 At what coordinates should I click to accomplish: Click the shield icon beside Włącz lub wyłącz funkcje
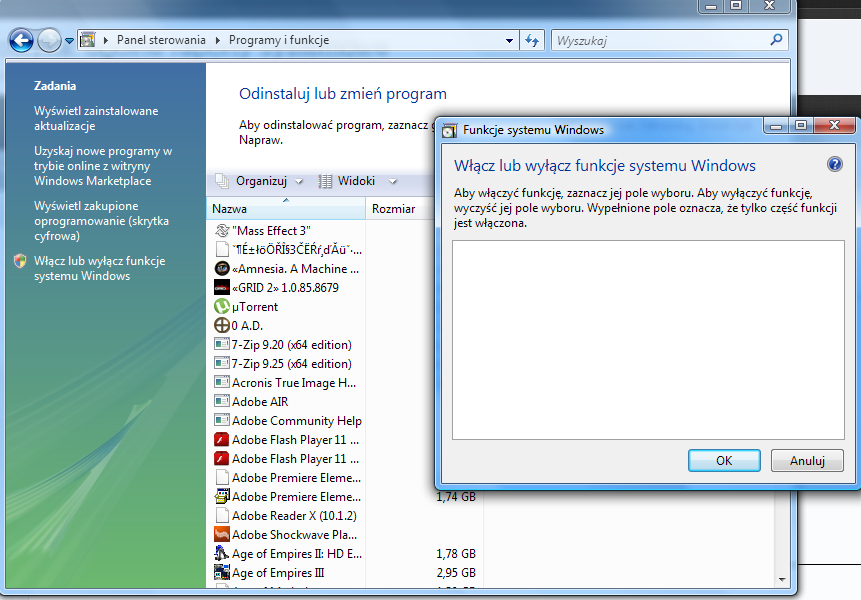coord(20,261)
